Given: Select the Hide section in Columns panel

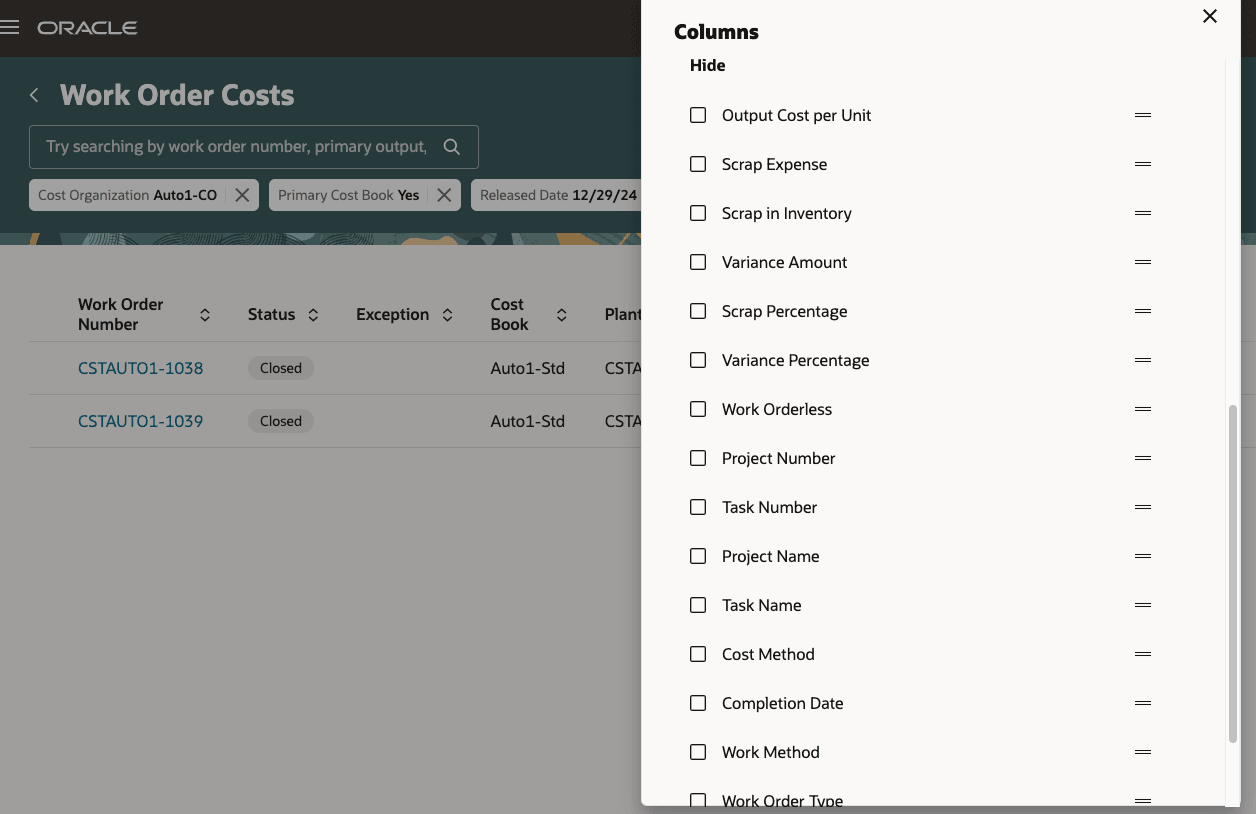Looking at the screenshot, I should (707, 65).
